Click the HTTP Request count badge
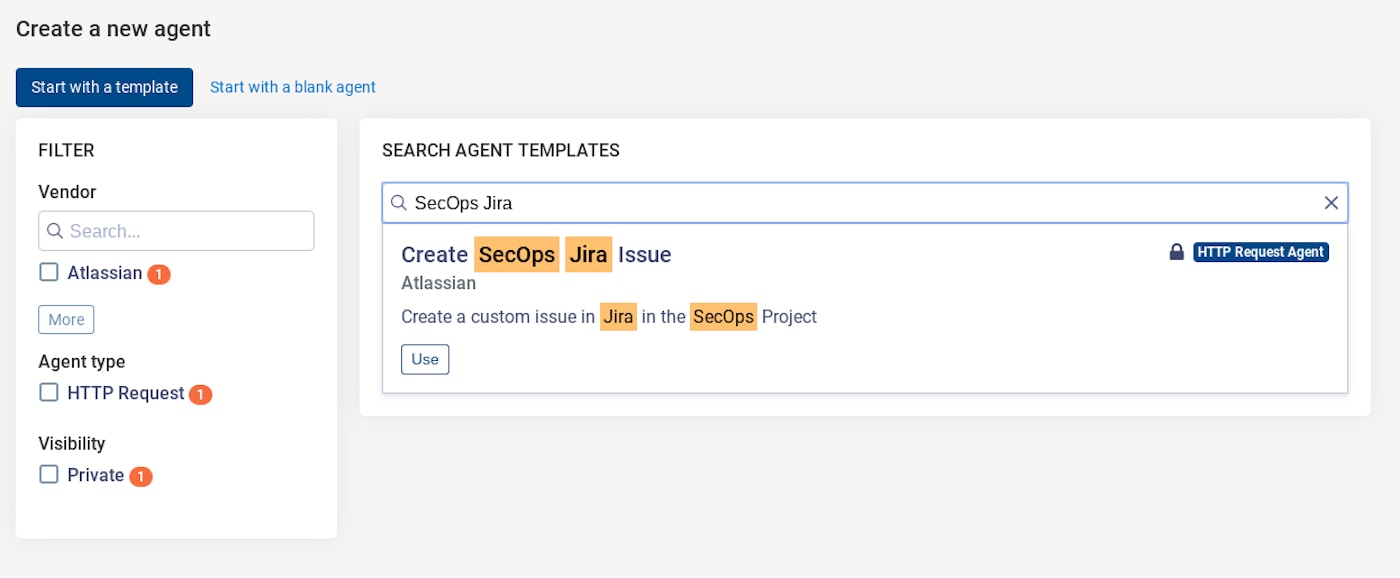The height and width of the screenshot is (578, 1400). [x=200, y=395]
